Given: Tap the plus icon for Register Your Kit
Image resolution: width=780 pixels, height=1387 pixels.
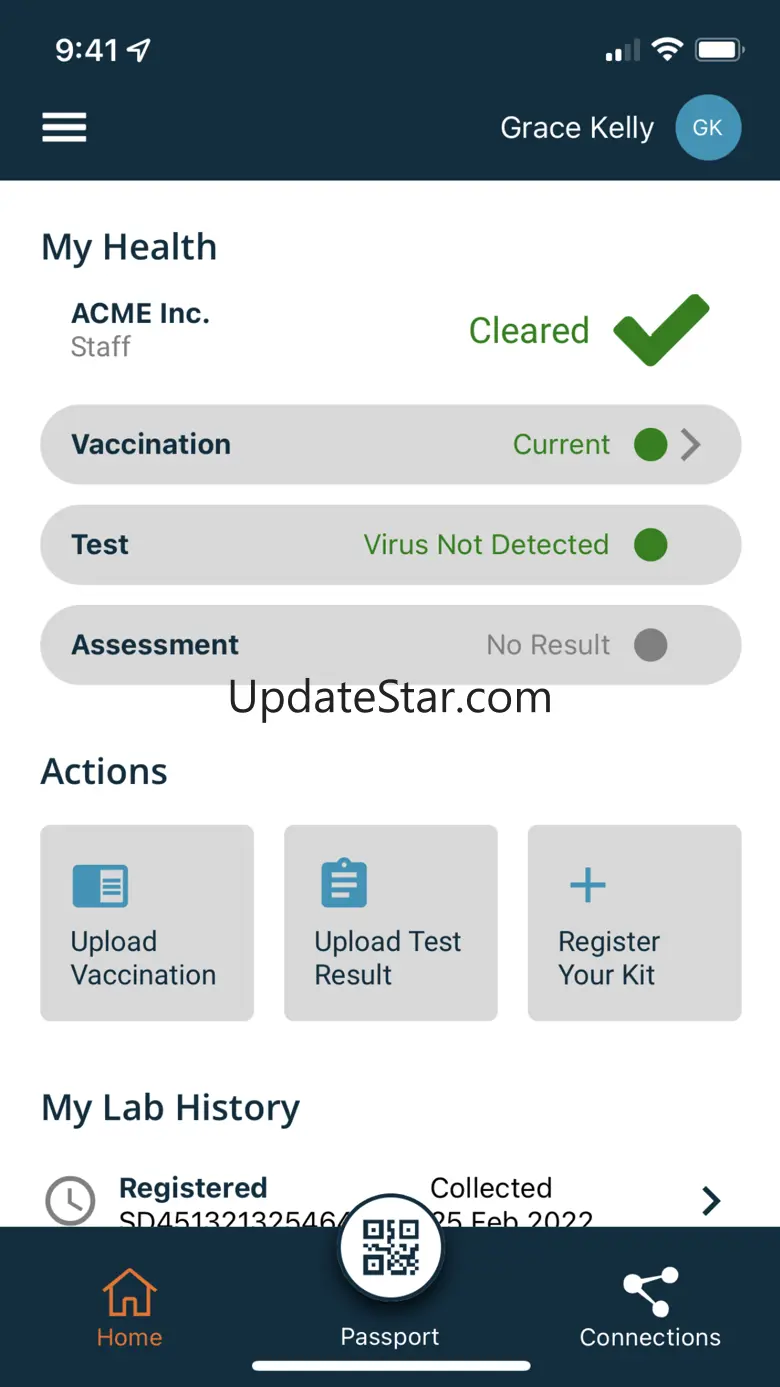Looking at the screenshot, I should pyautogui.click(x=588, y=885).
